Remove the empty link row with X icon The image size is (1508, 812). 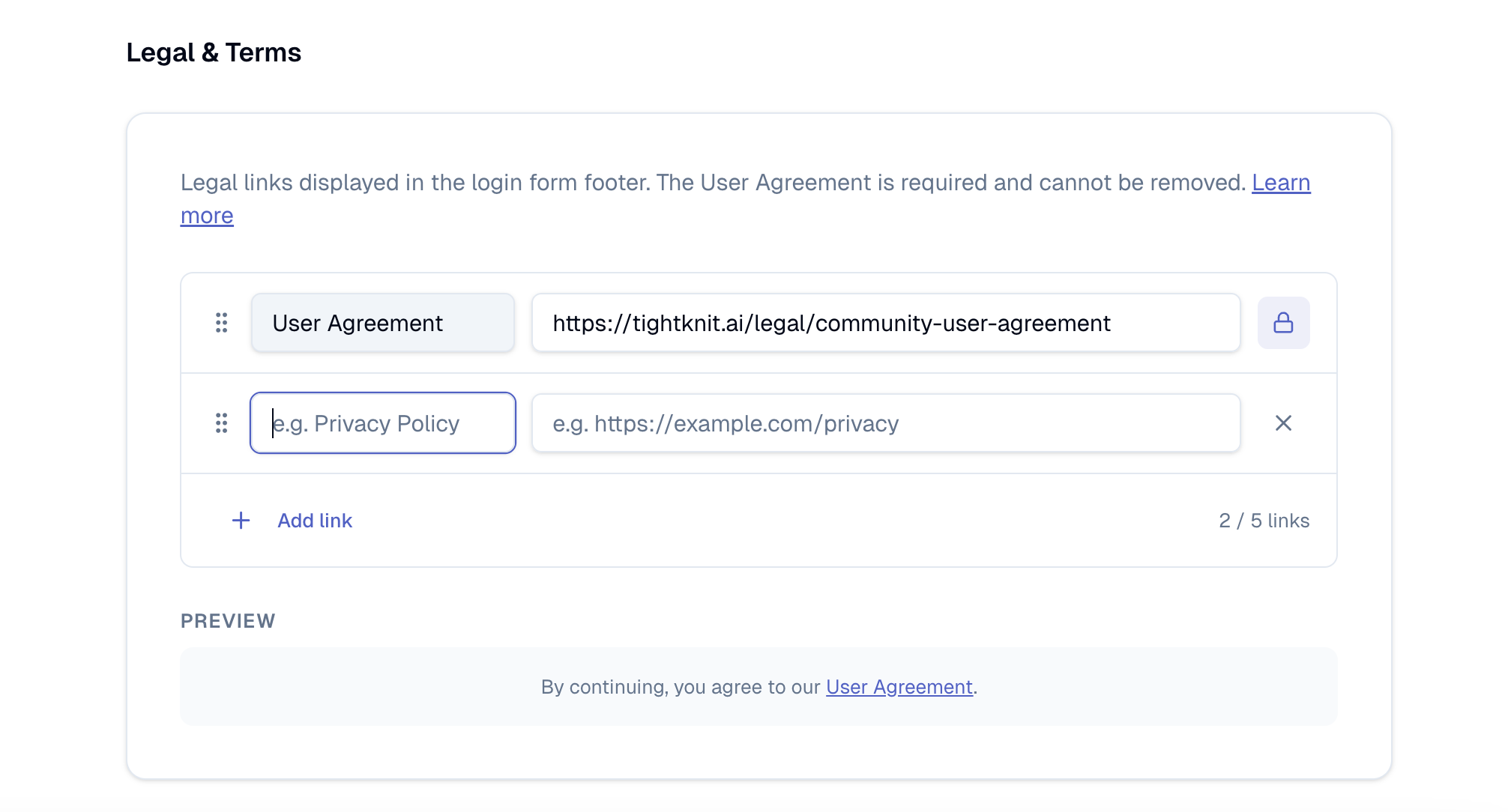1283,423
